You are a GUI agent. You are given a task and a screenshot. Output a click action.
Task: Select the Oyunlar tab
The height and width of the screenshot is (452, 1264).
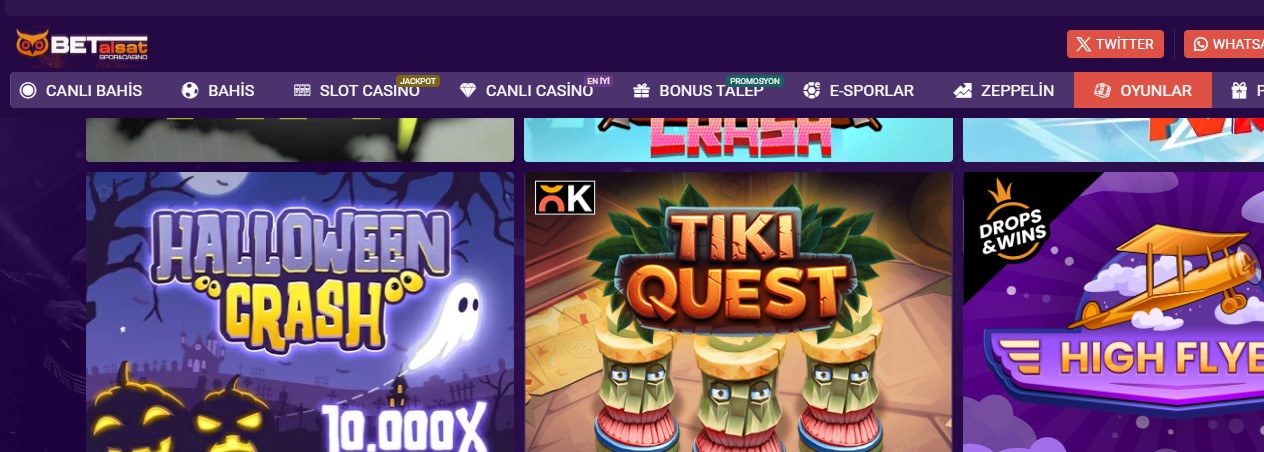coord(1143,91)
